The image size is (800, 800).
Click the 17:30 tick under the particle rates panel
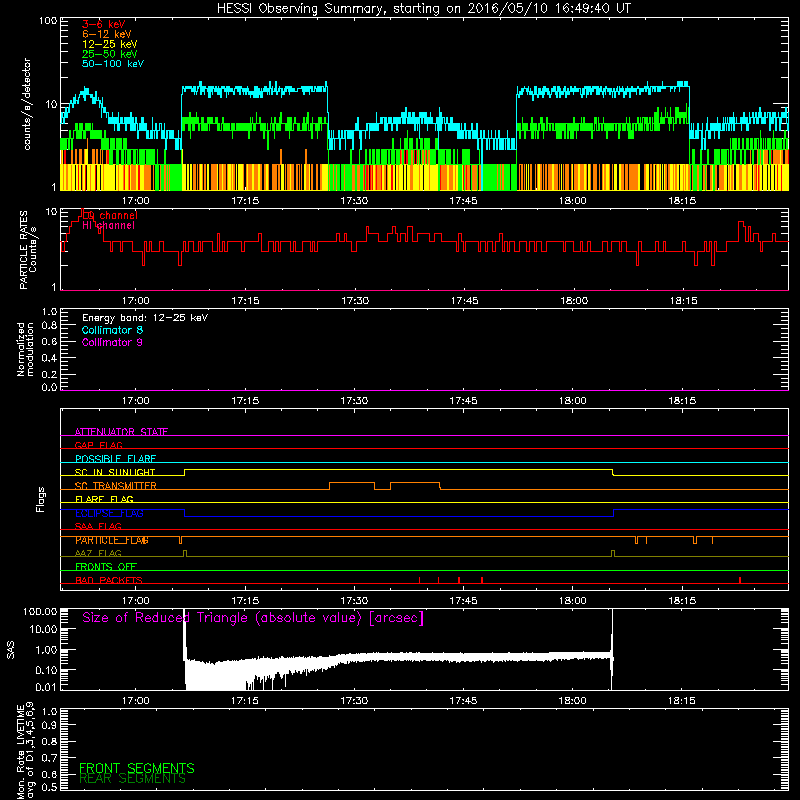pos(355,301)
